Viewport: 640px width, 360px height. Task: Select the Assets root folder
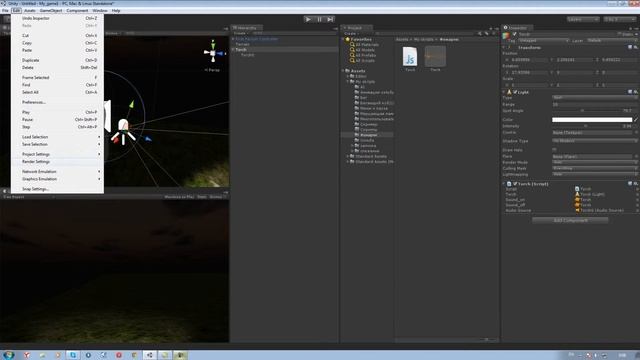click(358, 71)
